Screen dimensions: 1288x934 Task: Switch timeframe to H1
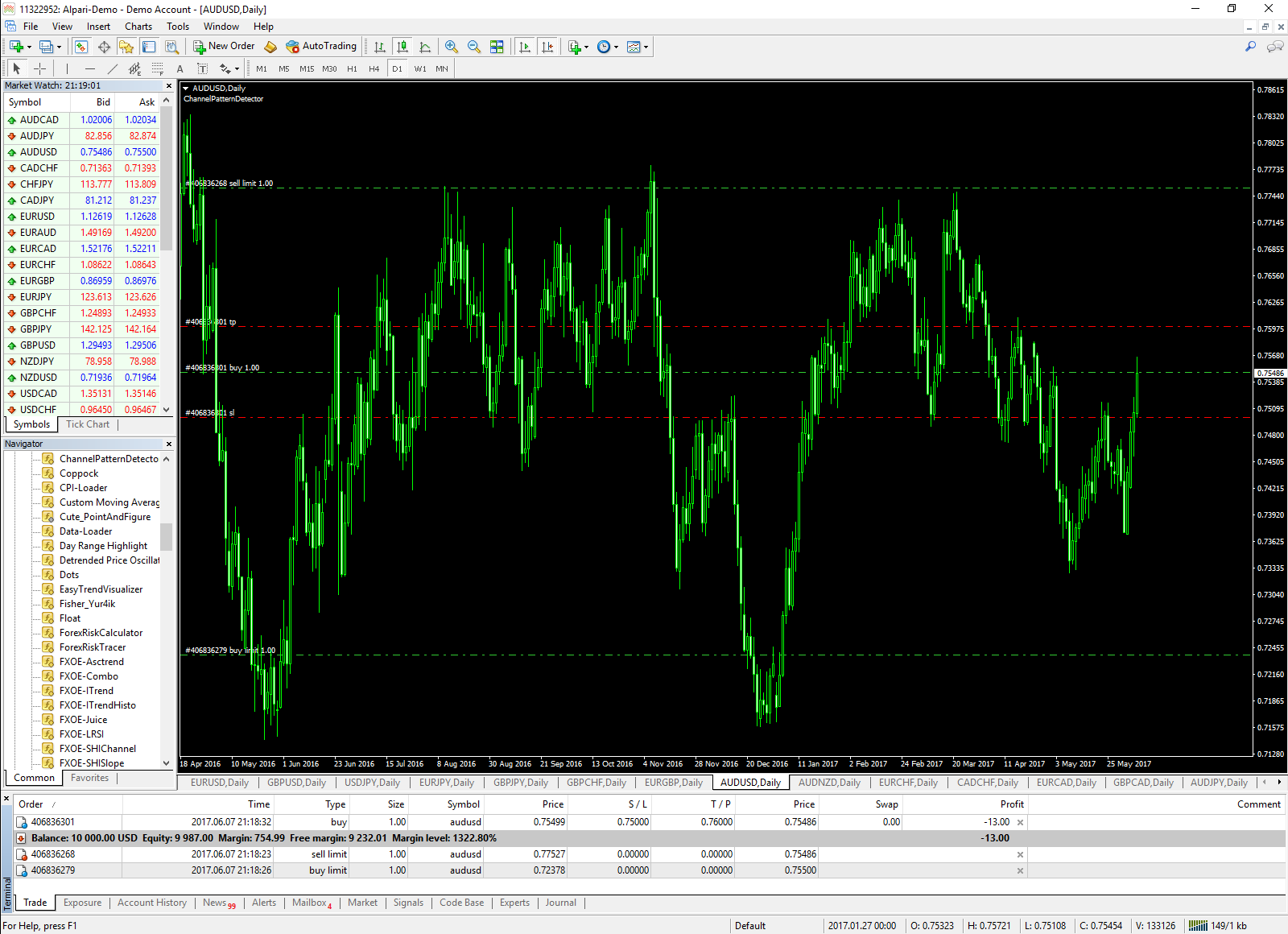point(352,68)
